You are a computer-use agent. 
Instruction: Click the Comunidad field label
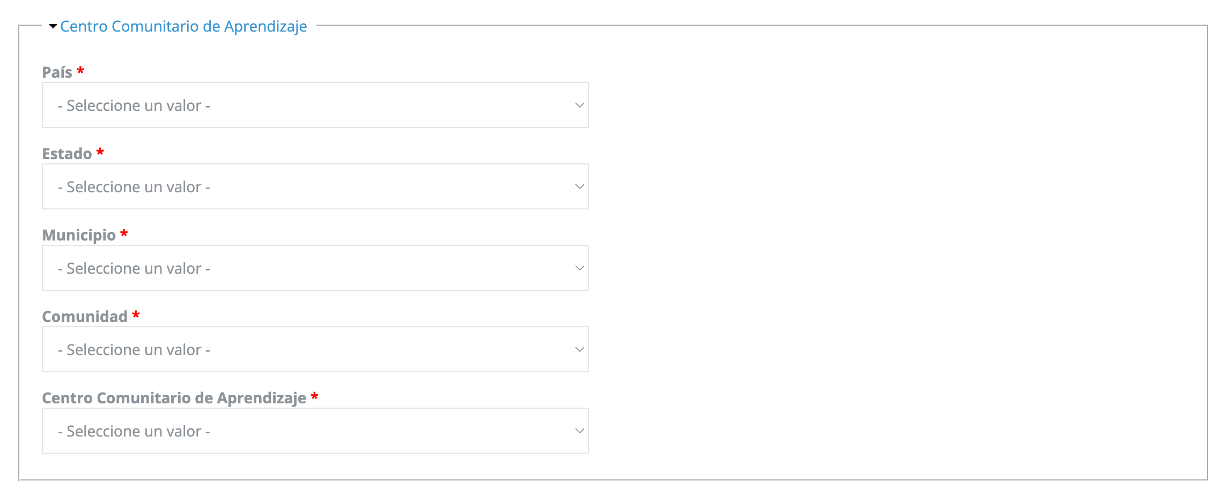tap(85, 316)
